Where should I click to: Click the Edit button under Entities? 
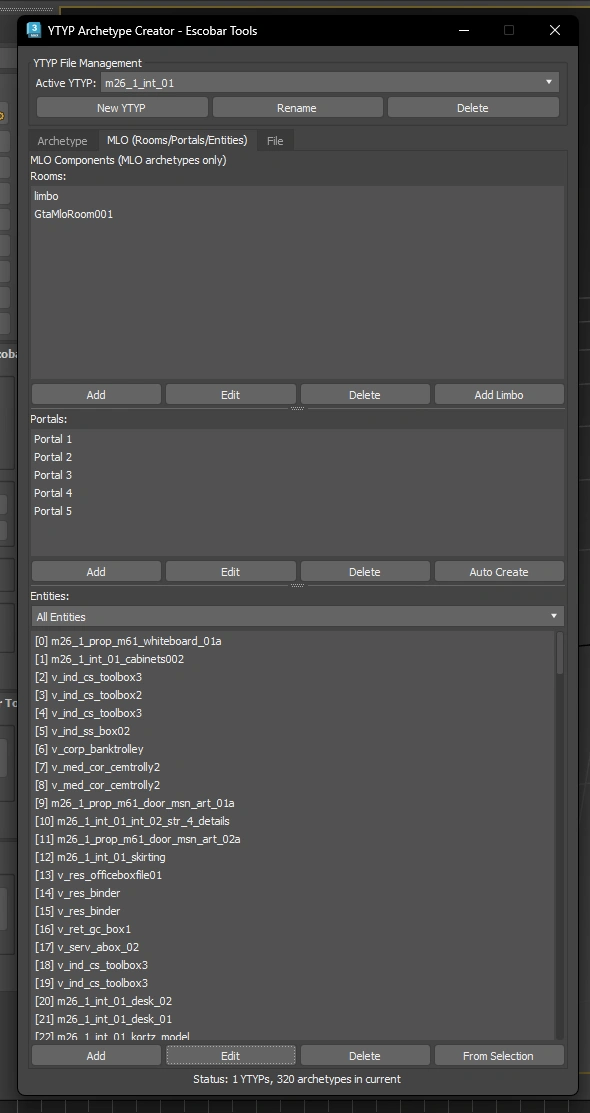click(x=231, y=1056)
